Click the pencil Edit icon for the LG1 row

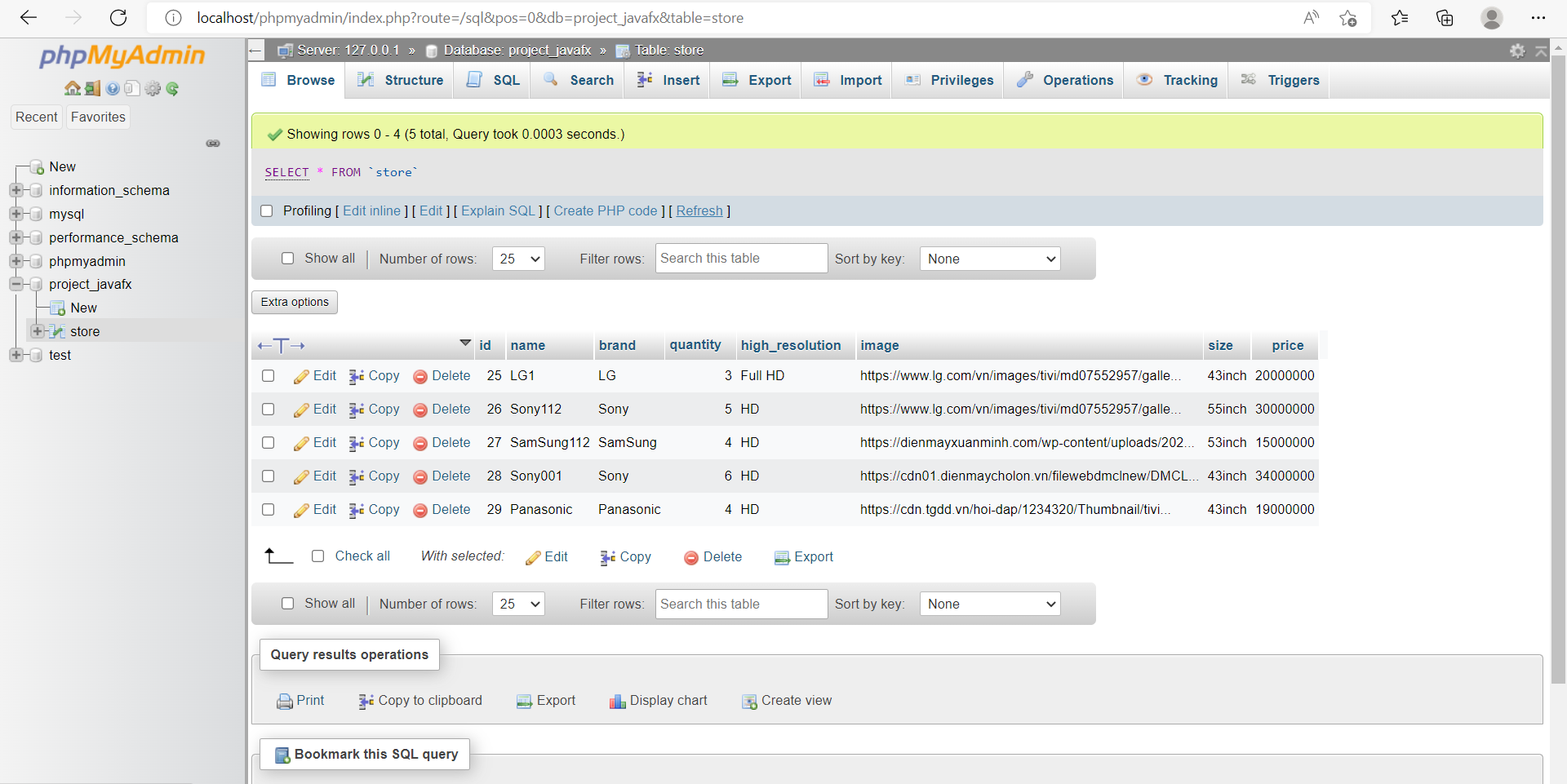301,376
